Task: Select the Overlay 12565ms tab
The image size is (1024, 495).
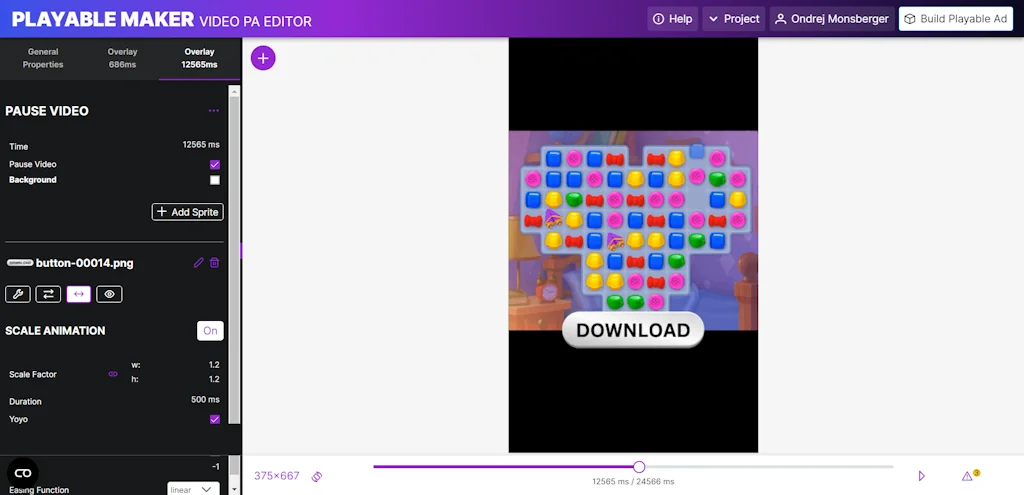Action: click(x=199, y=58)
